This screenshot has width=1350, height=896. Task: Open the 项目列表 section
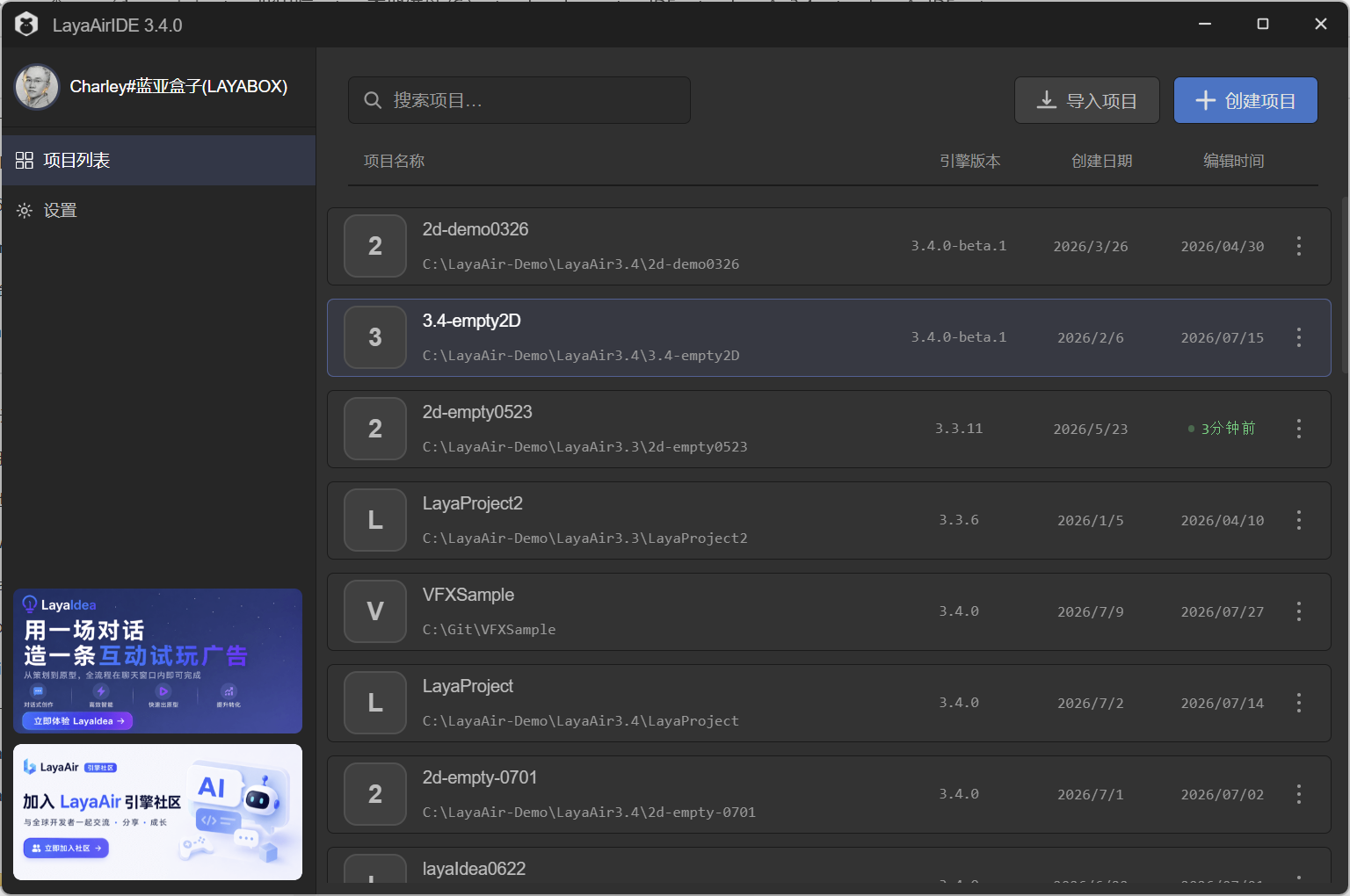point(158,161)
